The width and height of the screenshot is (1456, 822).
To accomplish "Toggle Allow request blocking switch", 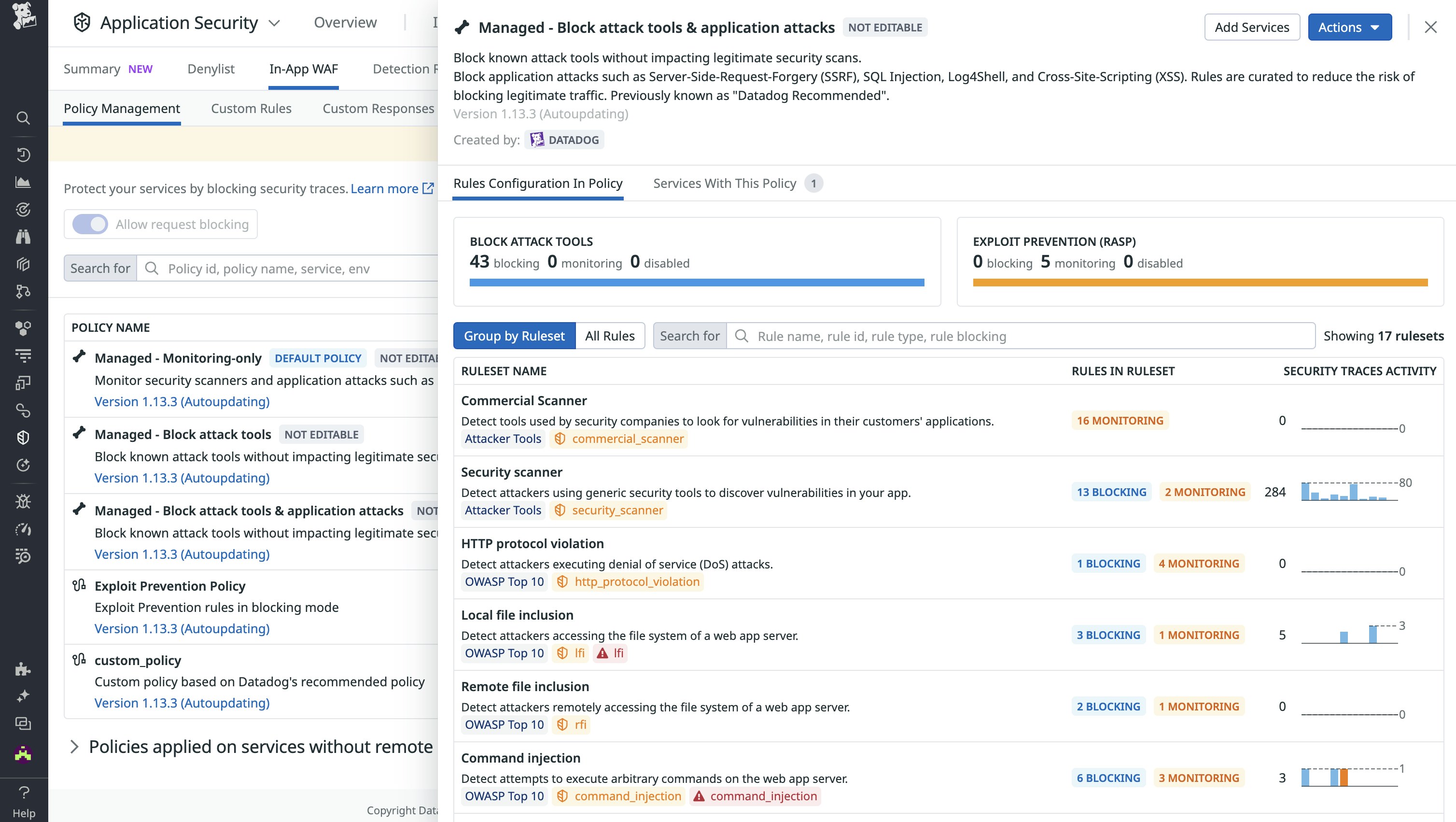I will 90,225.
